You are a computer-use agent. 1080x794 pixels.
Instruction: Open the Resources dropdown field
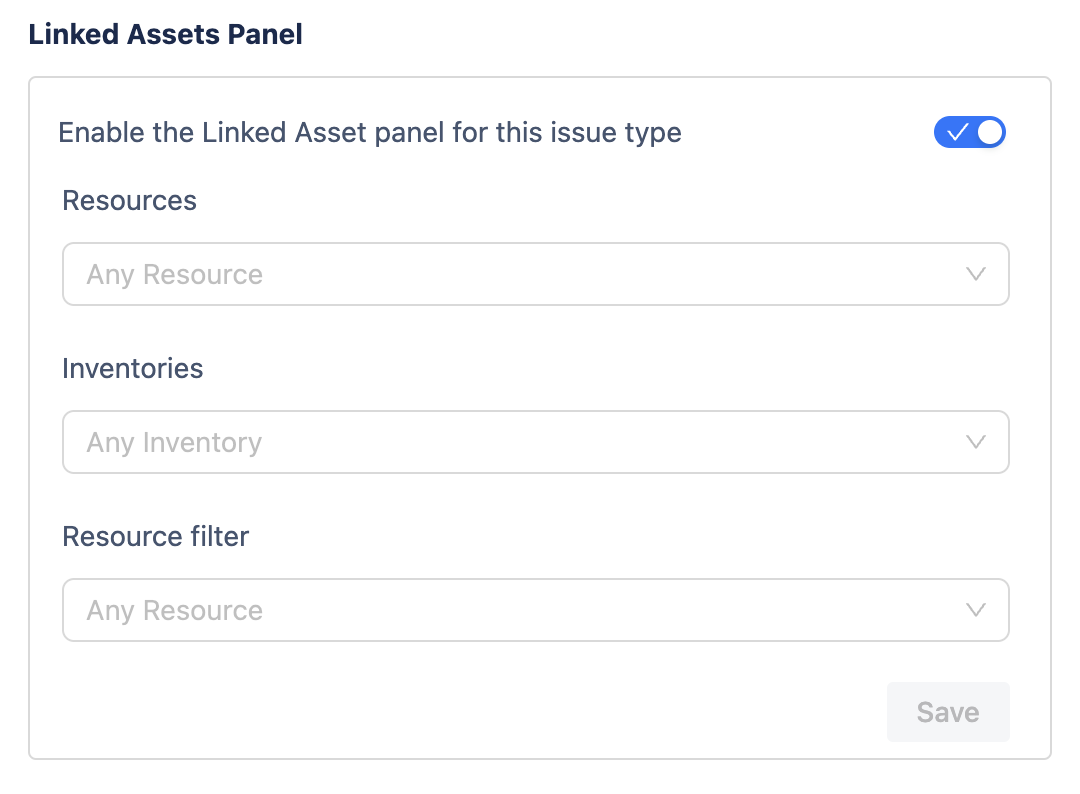[535, 274]
